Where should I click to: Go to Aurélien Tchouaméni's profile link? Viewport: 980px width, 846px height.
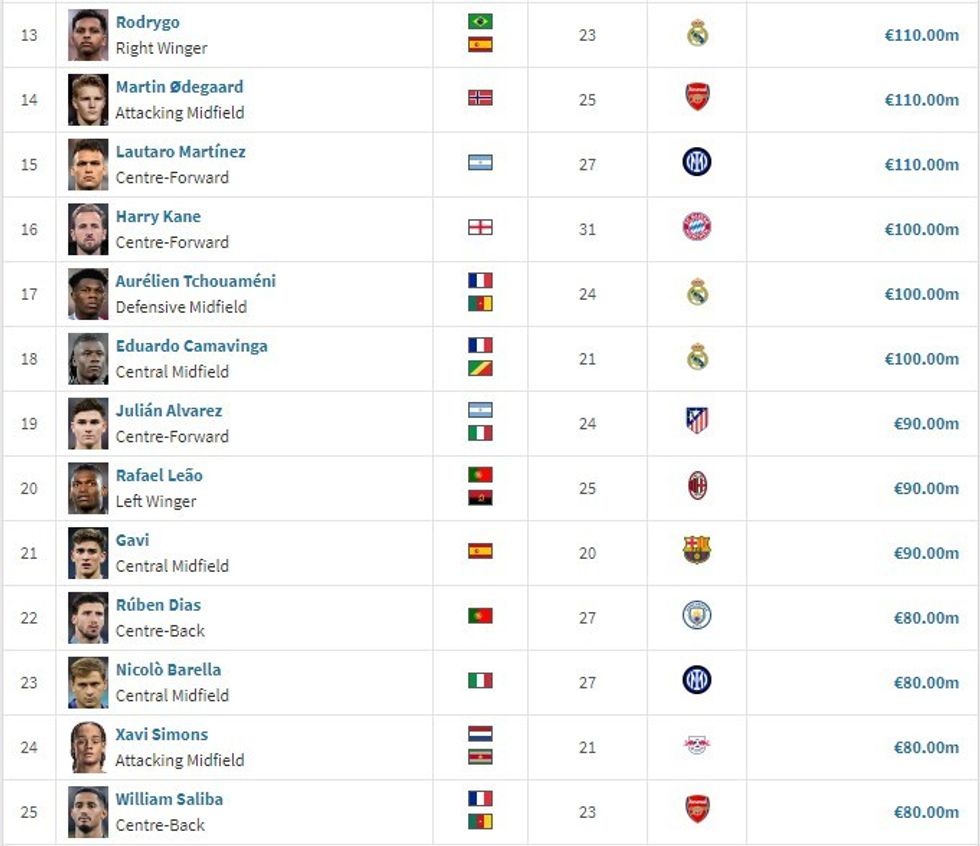195,281
